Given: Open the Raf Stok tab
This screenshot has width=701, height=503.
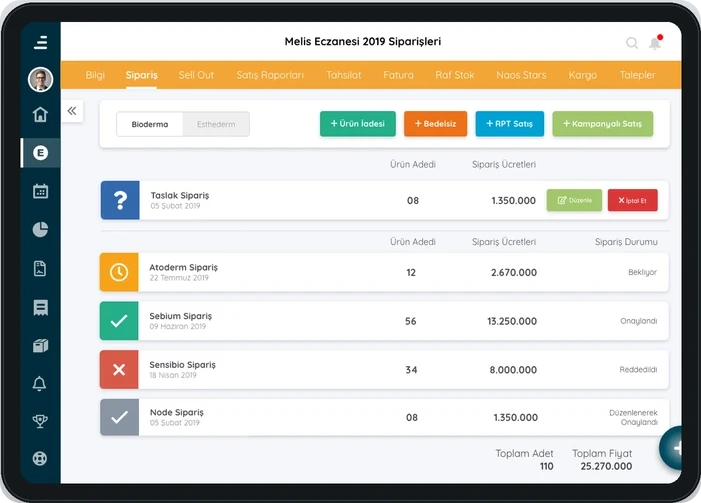Looking at the screenshot, I should 455,75.
